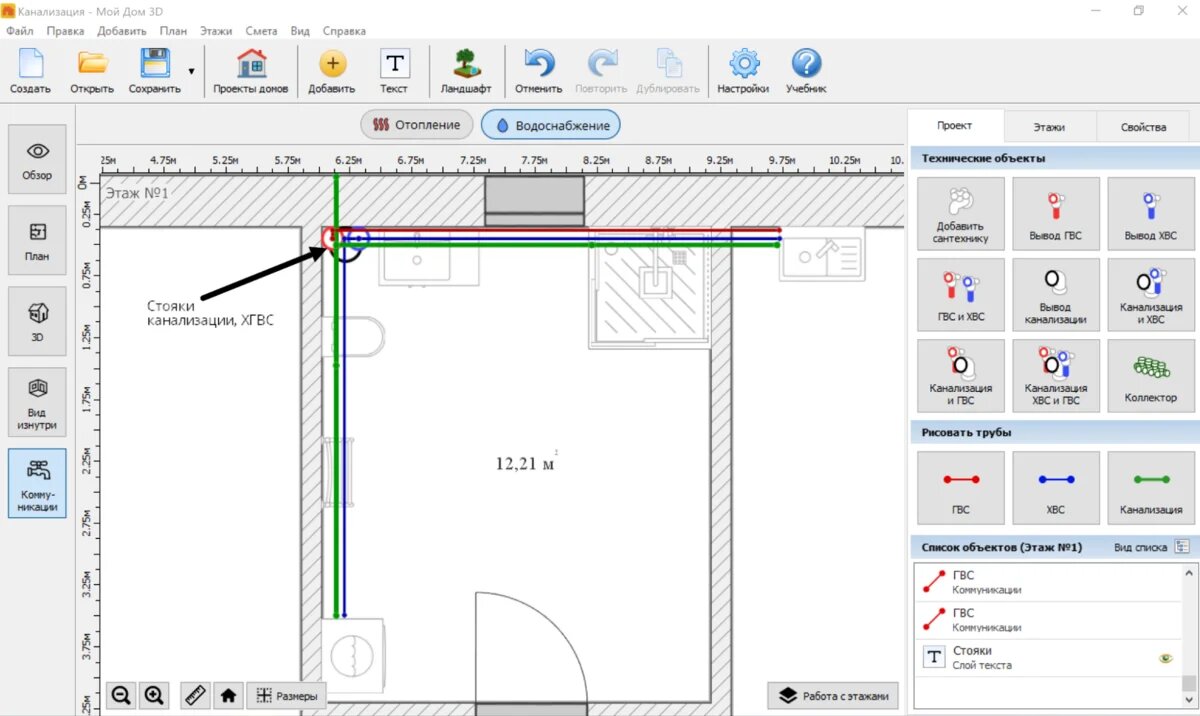Image resolution: width=1200 pixels, height=716 pixels.
Task: Click the room area 12,21 м label
Action: (526, 463)
